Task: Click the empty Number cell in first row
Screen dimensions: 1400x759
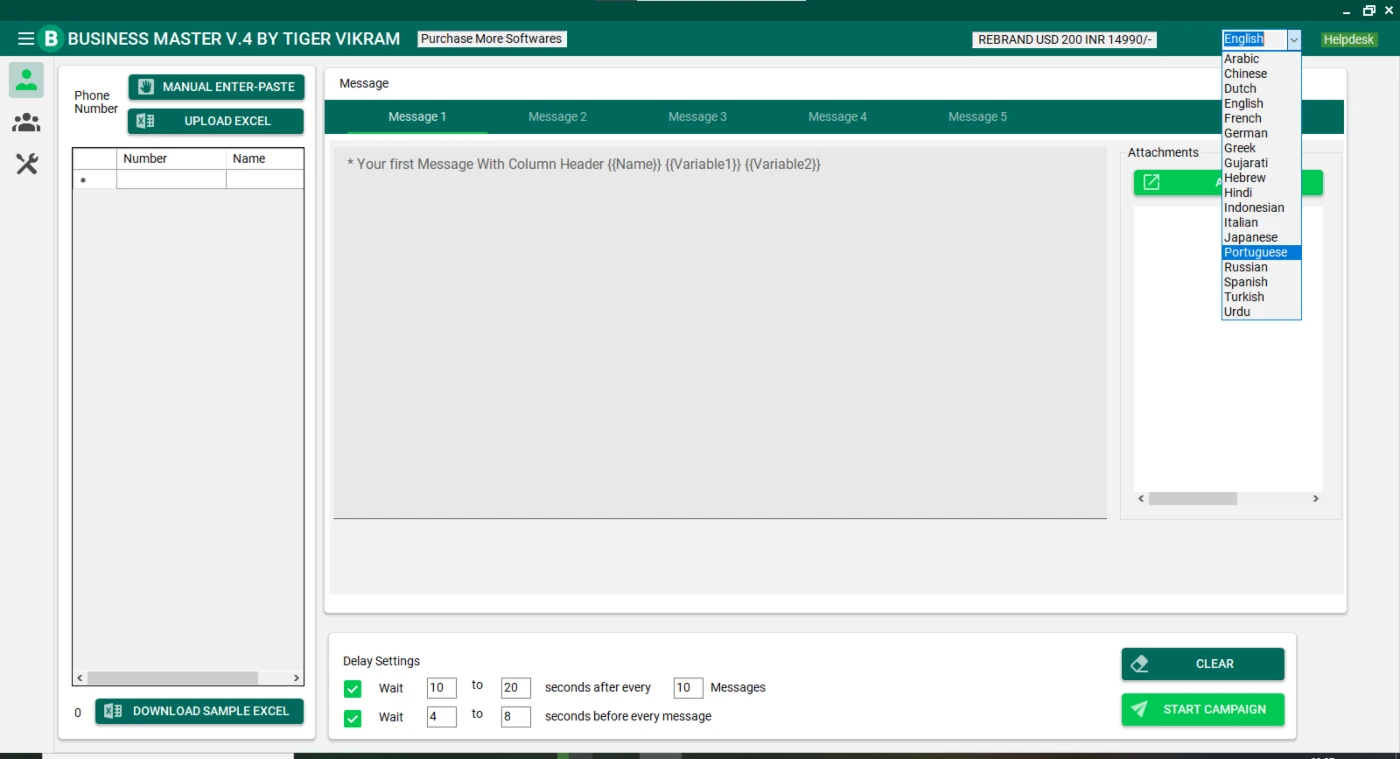Action: click(171, 180)
